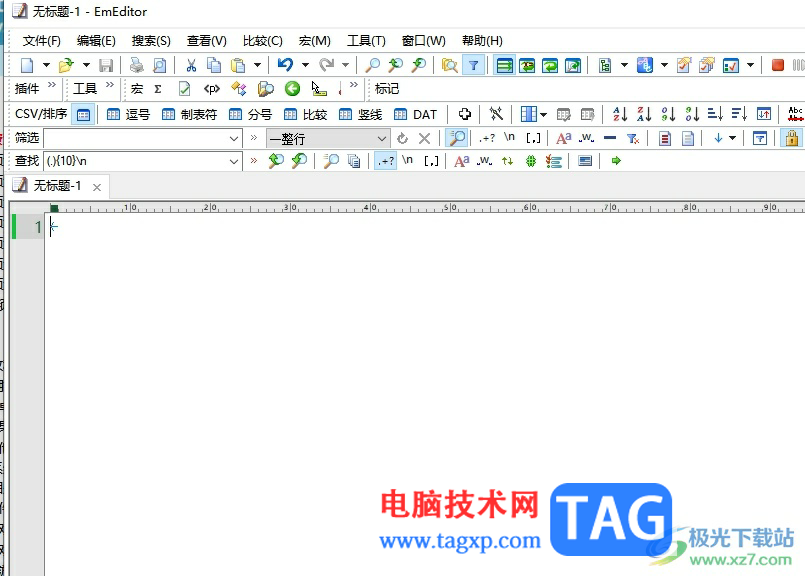Sort A to Z ascending
The width and height of the screenshot is (805, 576).
[620, 114]
